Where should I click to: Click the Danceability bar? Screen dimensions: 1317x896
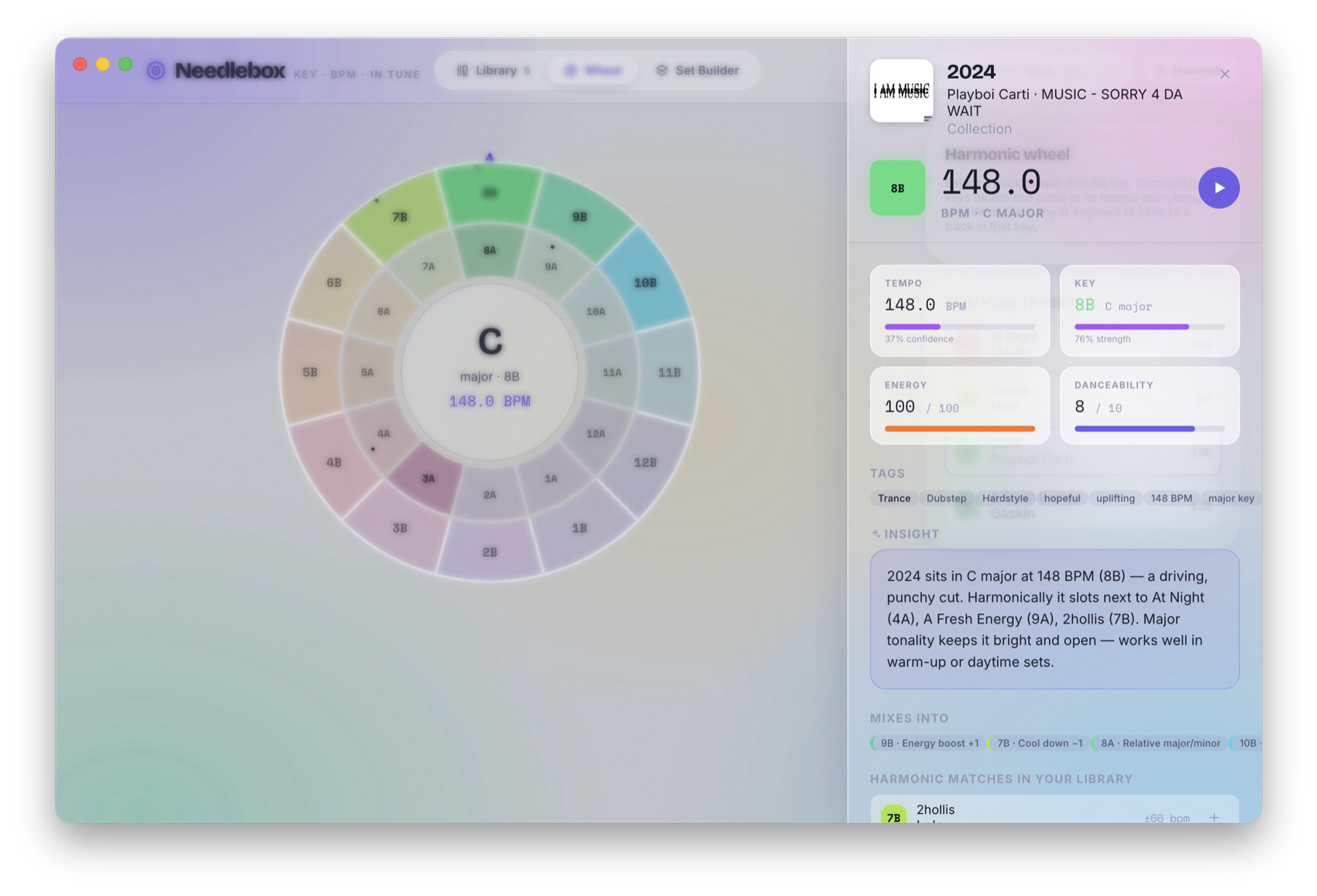point(1150,428)
